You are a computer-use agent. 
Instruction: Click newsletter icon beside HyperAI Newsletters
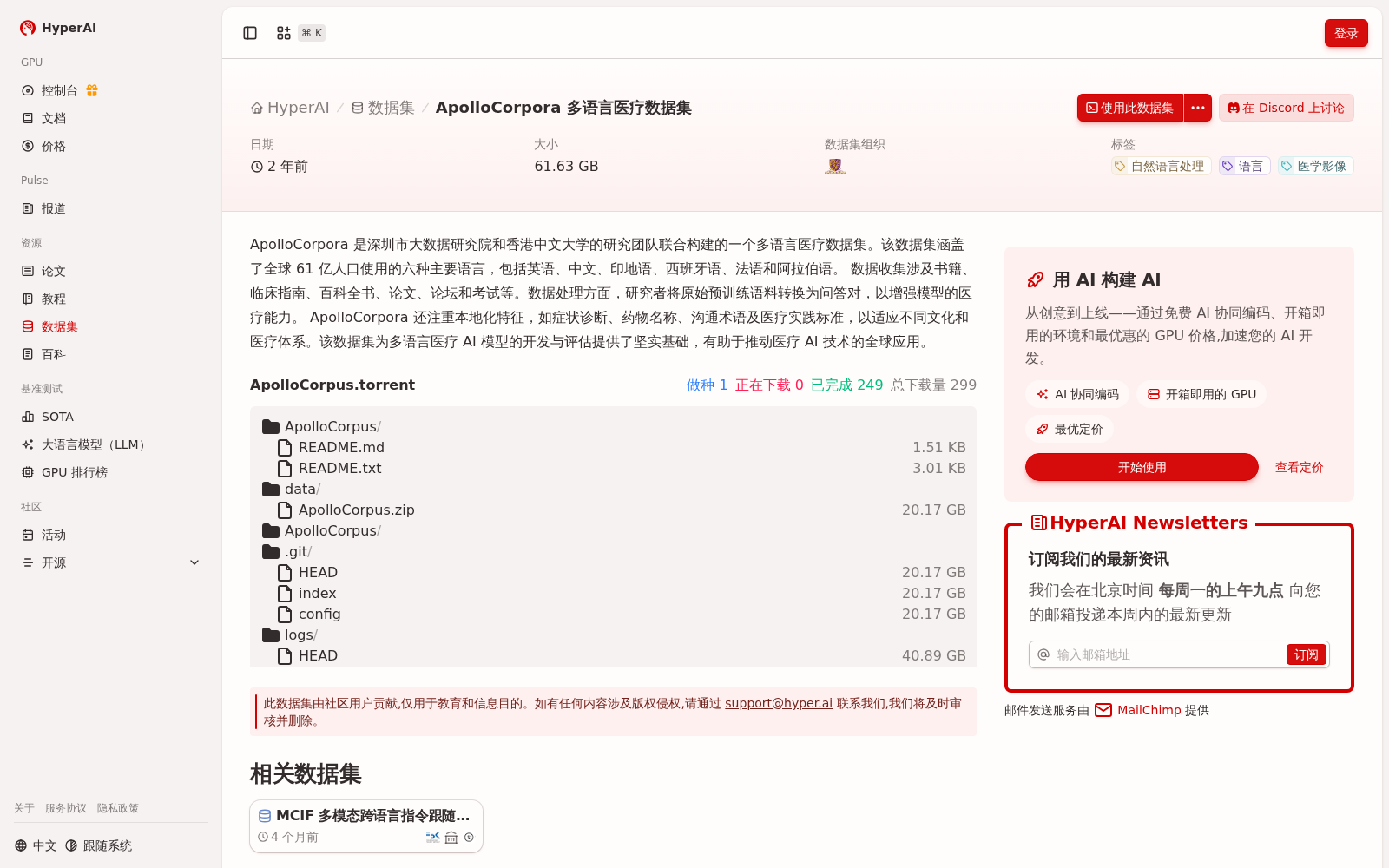[x=1038, y=523]
